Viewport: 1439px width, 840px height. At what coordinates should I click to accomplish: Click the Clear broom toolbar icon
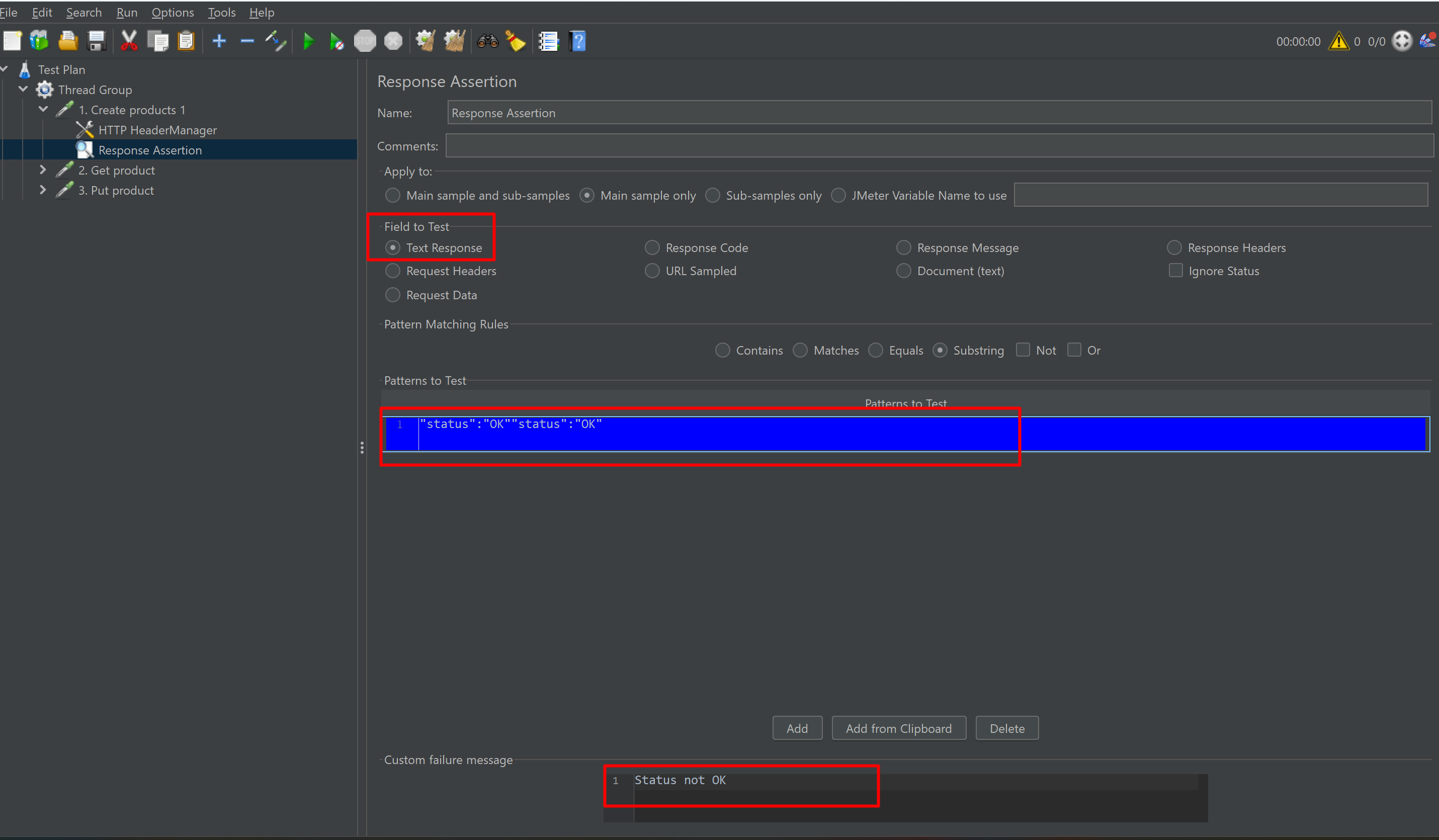tap(516, 41)
